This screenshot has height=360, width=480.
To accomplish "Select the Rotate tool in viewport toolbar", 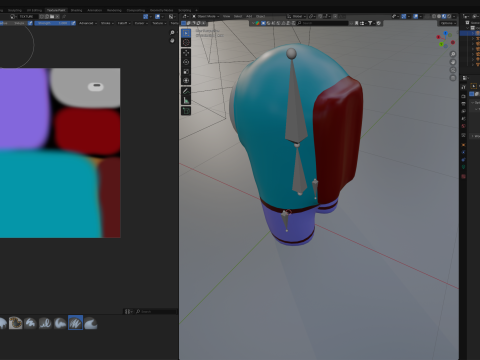I will click(186, 62).
